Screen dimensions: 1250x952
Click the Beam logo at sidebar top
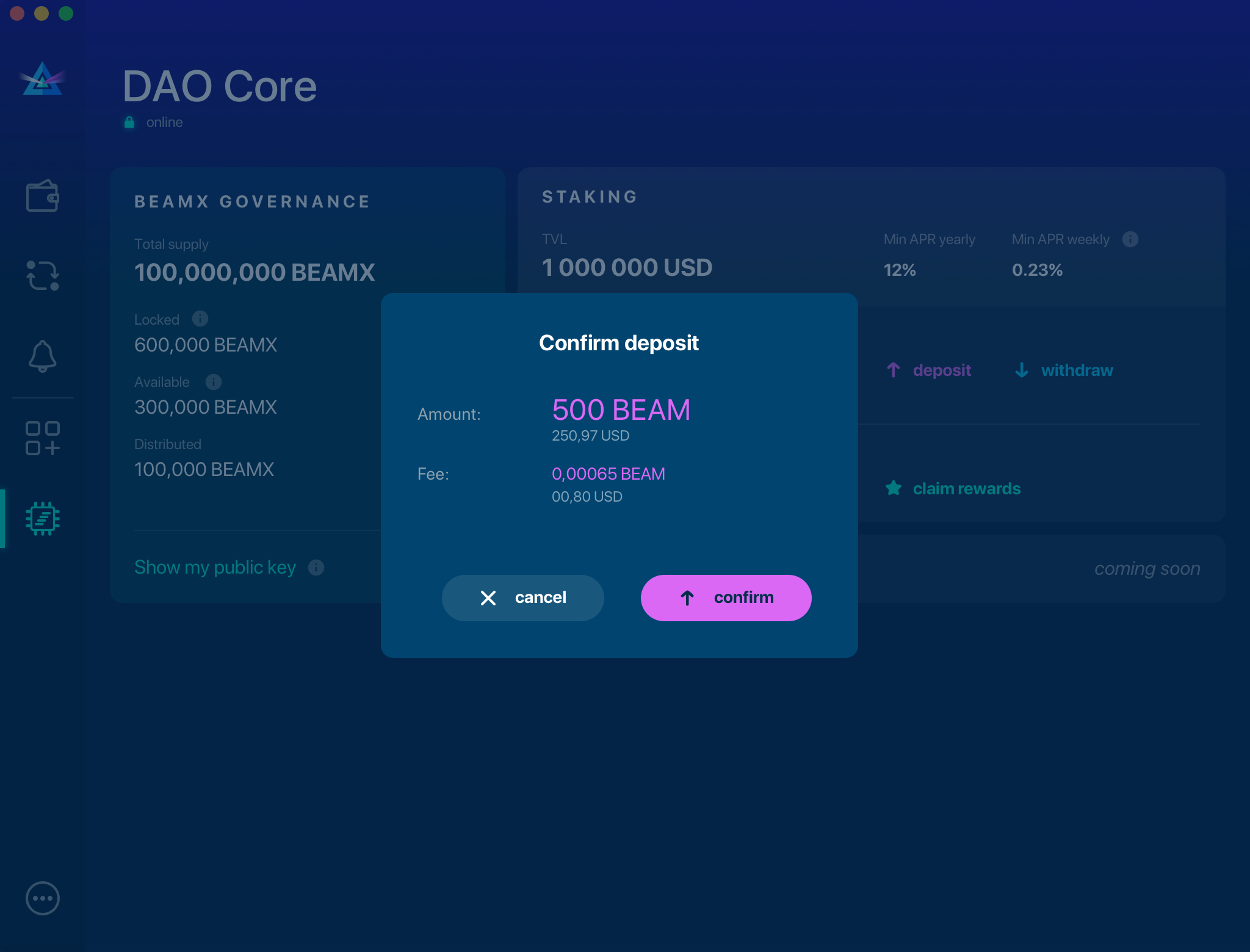point(42,81)
